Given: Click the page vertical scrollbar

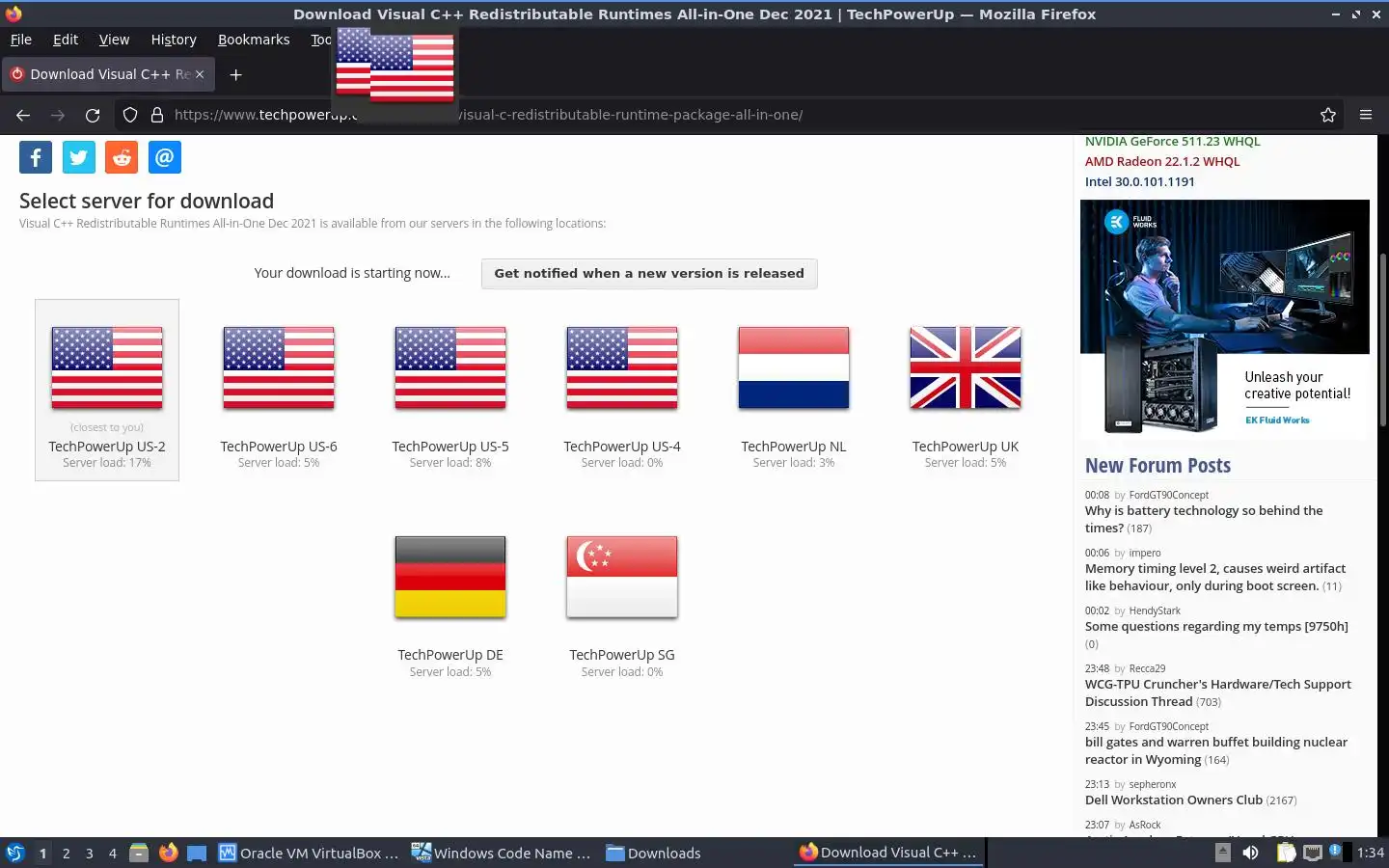Looking at the screenshot, I should pyautogui.click(x=1383, y=339).
